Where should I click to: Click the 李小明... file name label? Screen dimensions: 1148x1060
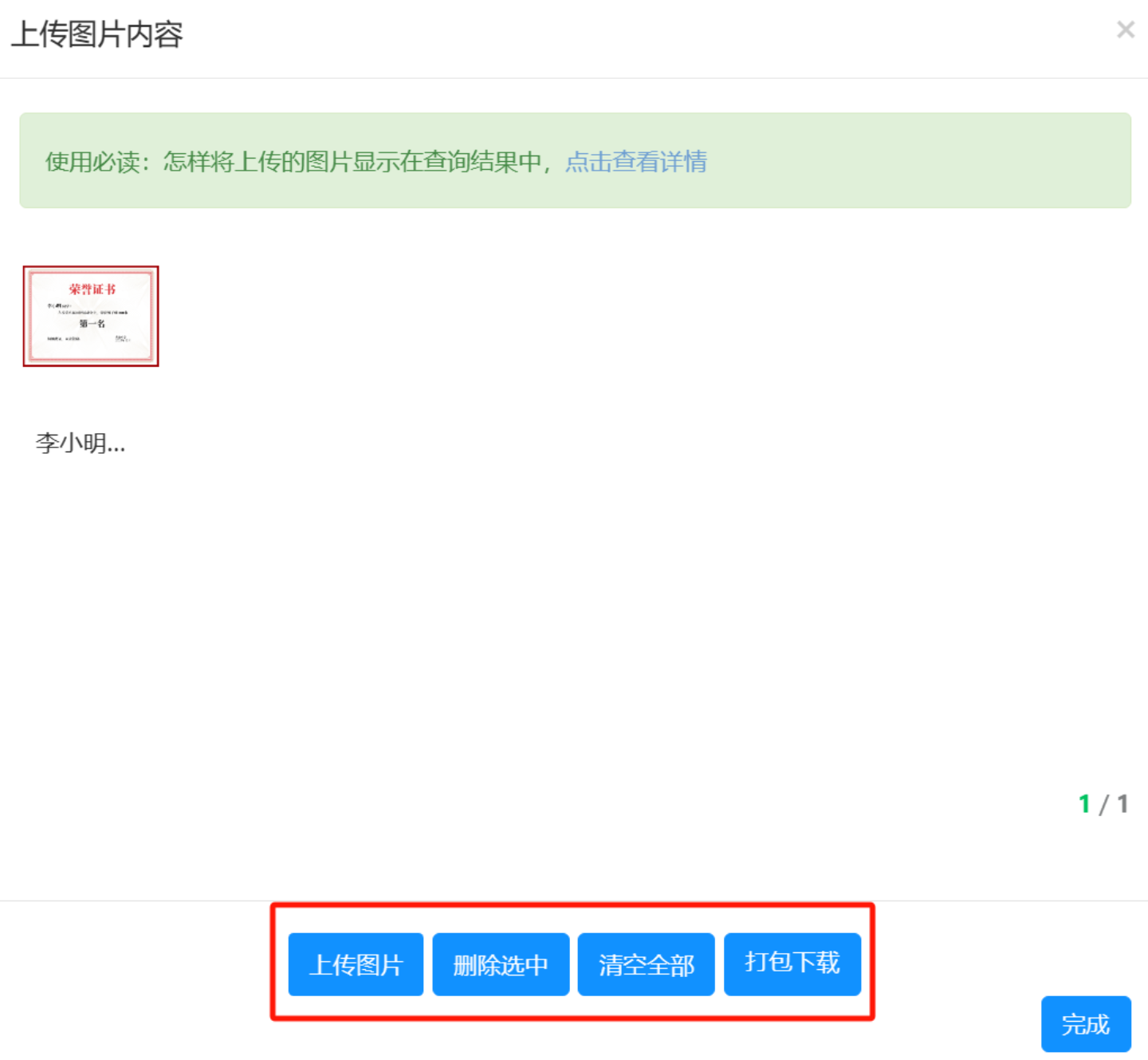(x=81, y=443)
